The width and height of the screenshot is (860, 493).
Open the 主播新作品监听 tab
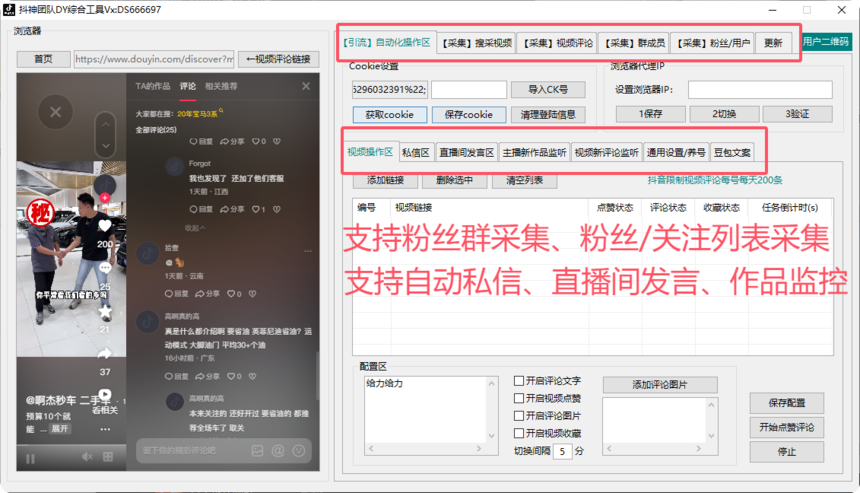pyautogui.click(x=534, y=152)
